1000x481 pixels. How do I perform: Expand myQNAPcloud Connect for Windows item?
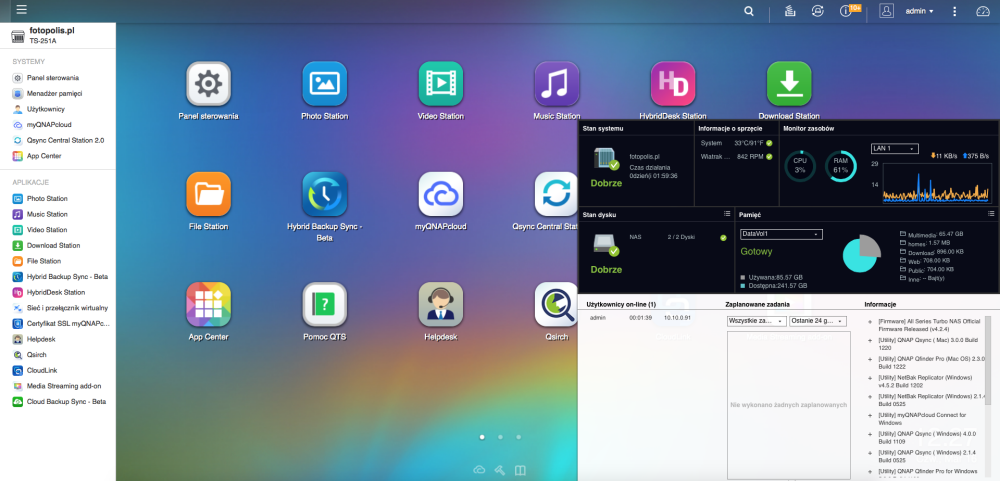(870, 415)
